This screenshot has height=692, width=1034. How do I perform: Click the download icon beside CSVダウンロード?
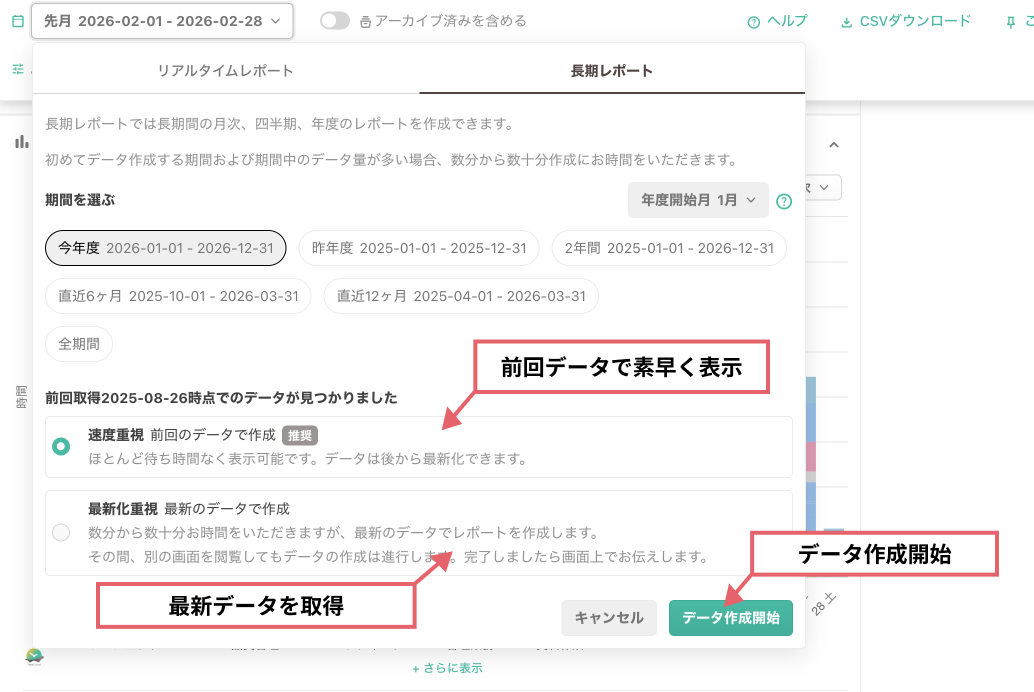[848, 20]
